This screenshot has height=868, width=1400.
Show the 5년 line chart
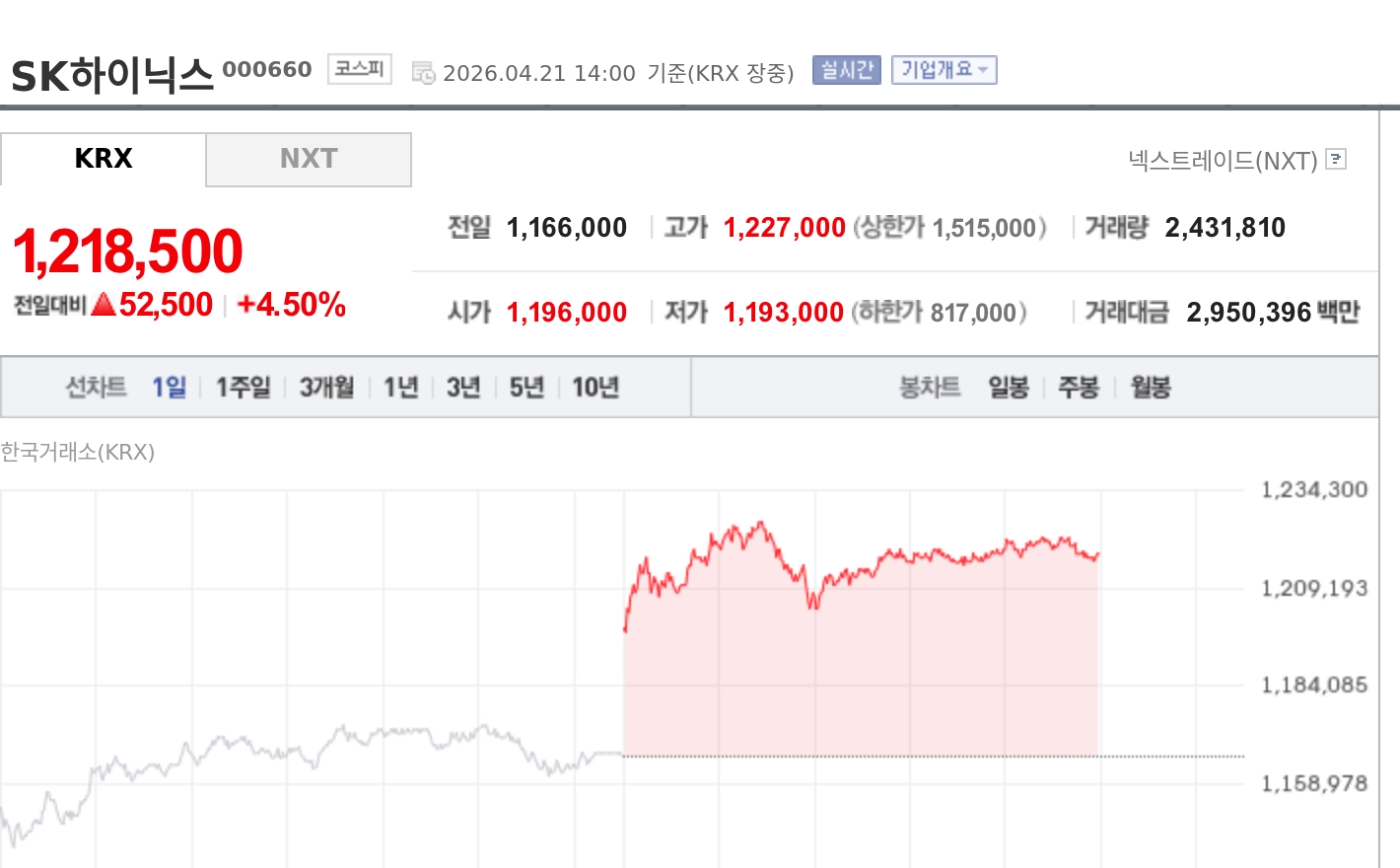(x=526, y=388)
